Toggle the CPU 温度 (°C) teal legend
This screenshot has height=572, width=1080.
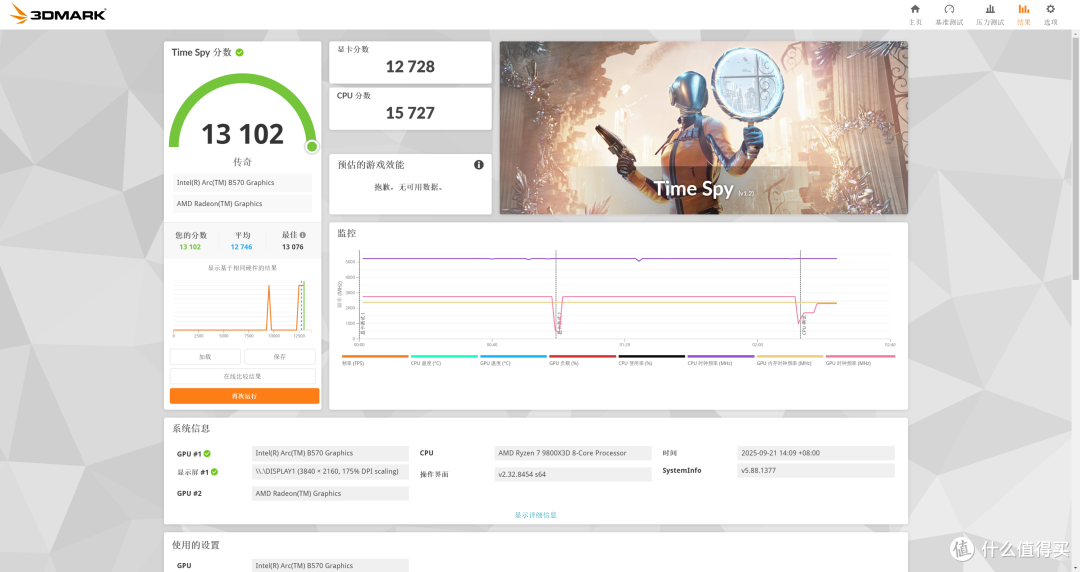coord(444,360)
